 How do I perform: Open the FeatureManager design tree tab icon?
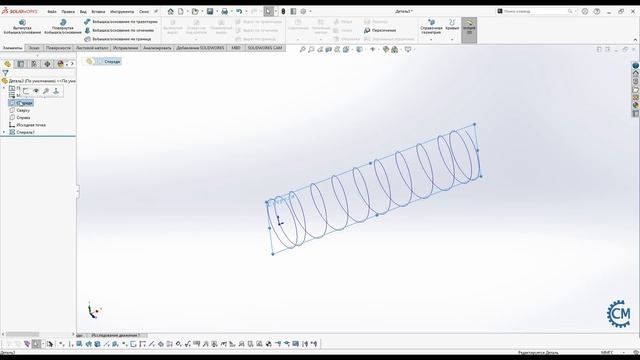[7, 64]
